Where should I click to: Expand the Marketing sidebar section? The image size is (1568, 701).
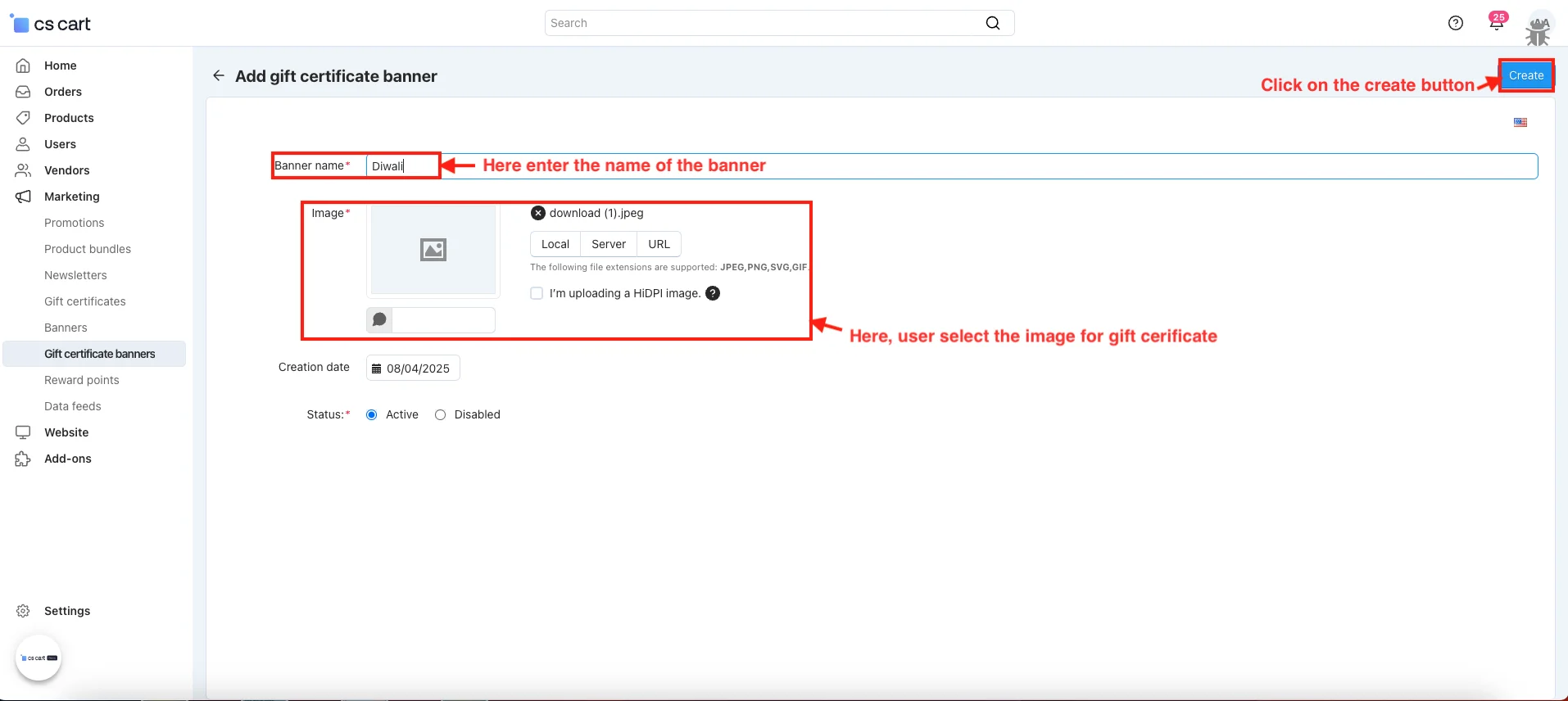[71, 197]
